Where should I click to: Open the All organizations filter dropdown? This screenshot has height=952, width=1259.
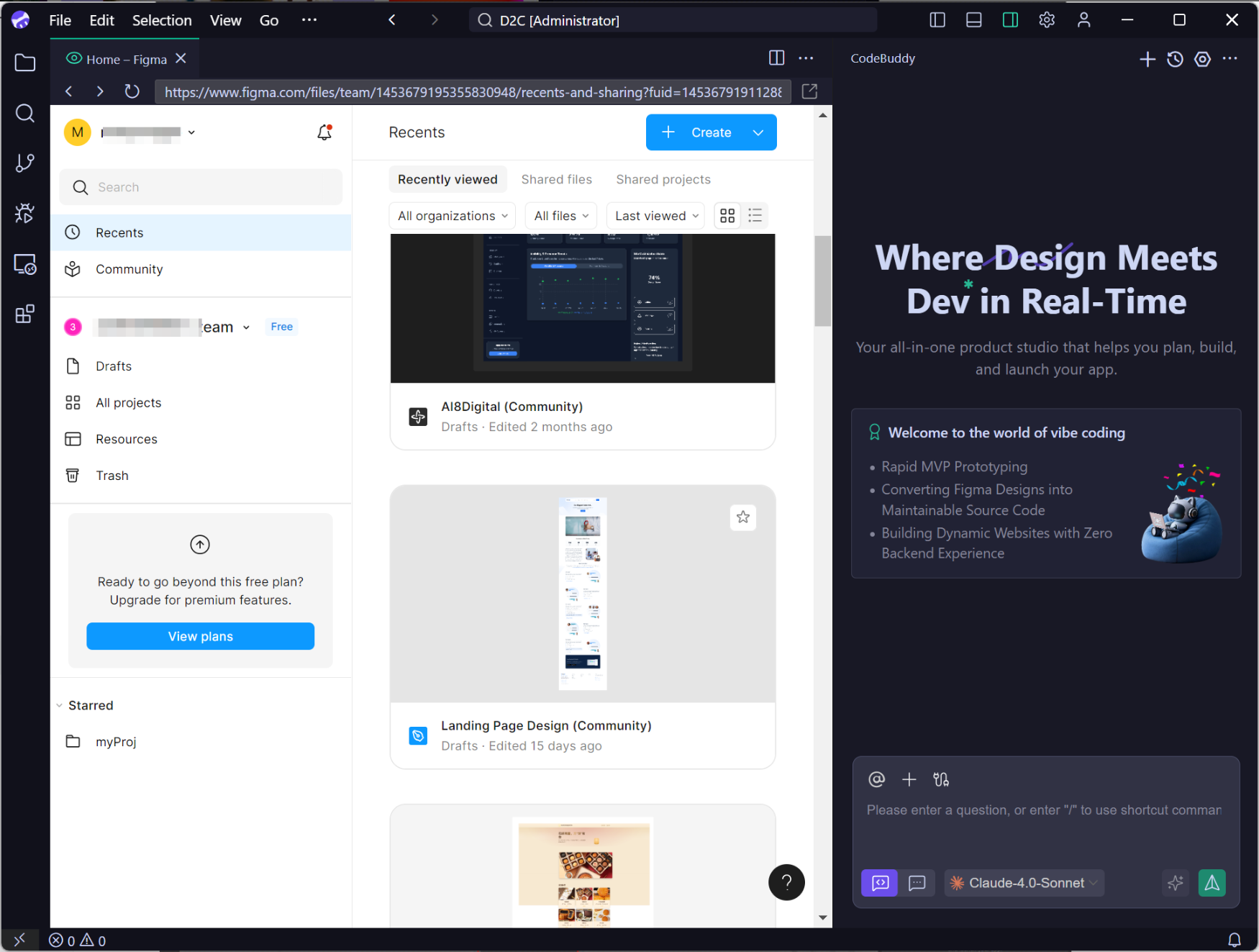click(453, 216)
